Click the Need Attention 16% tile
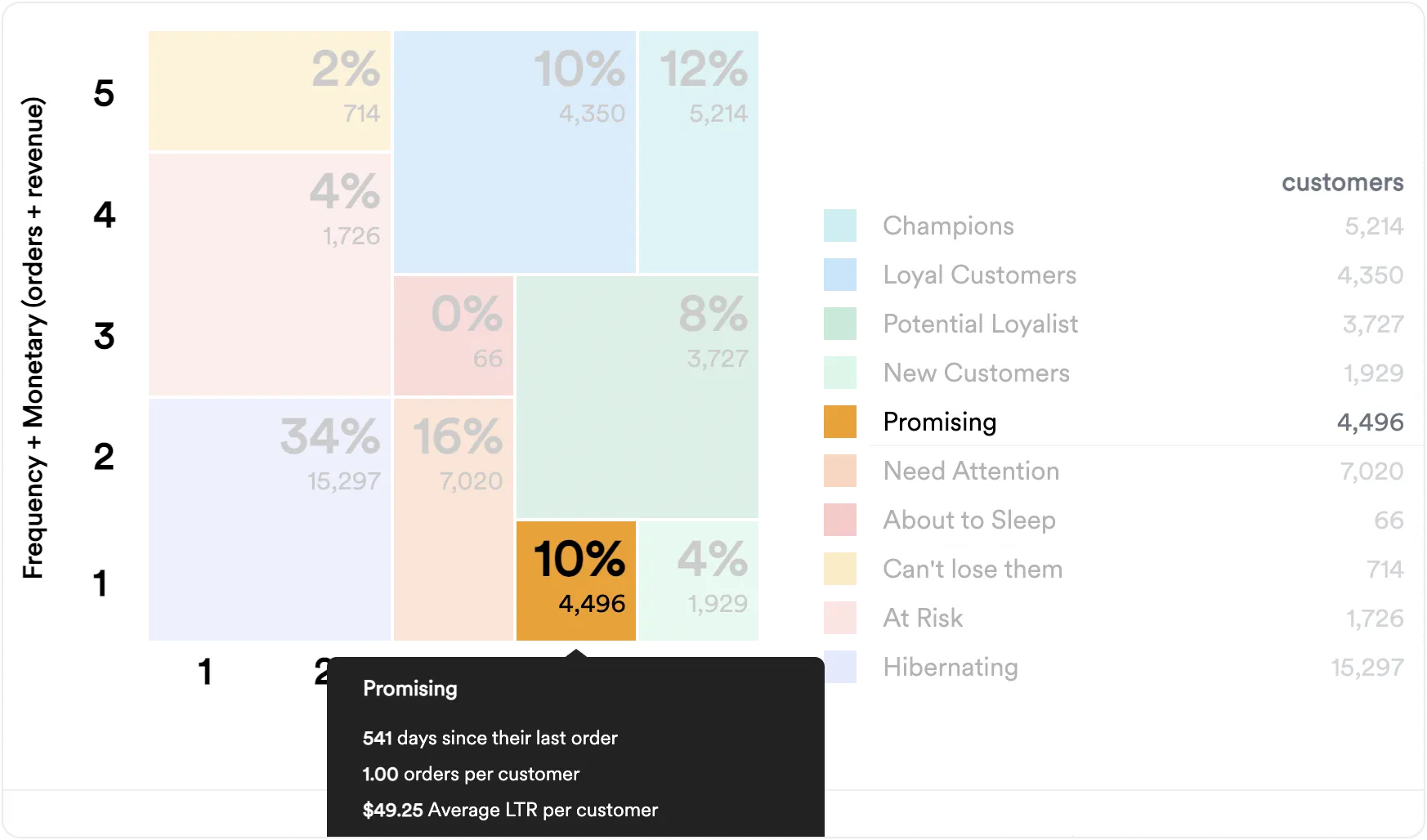Image resolution: width=1427 pixels, height=840 pixels. 454,520
